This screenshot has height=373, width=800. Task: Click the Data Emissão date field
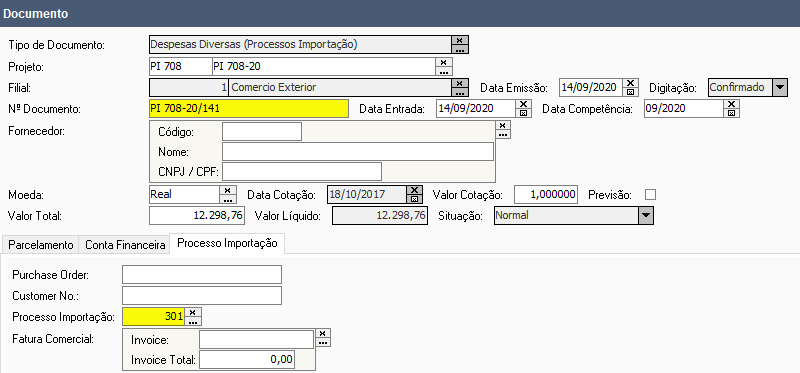pos(591,87)
